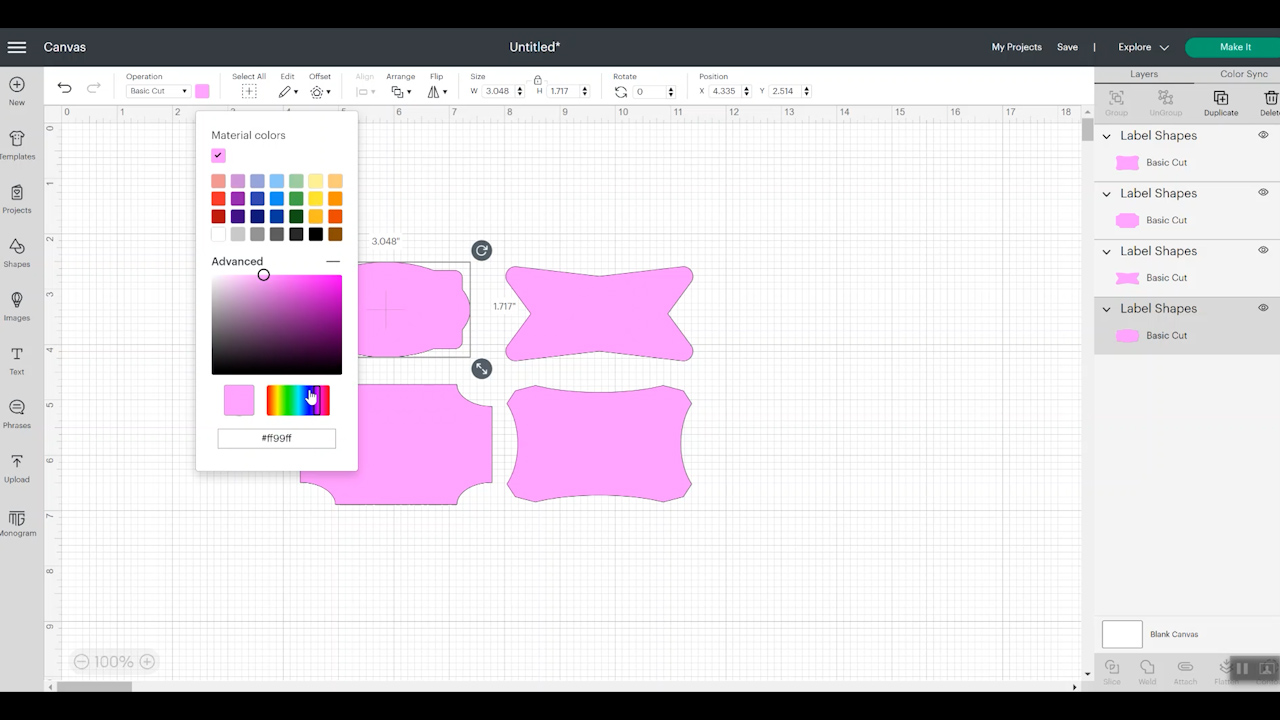Click the hex color code field
This screenshot has width=1280, height=720.
(x=277, y=438)
